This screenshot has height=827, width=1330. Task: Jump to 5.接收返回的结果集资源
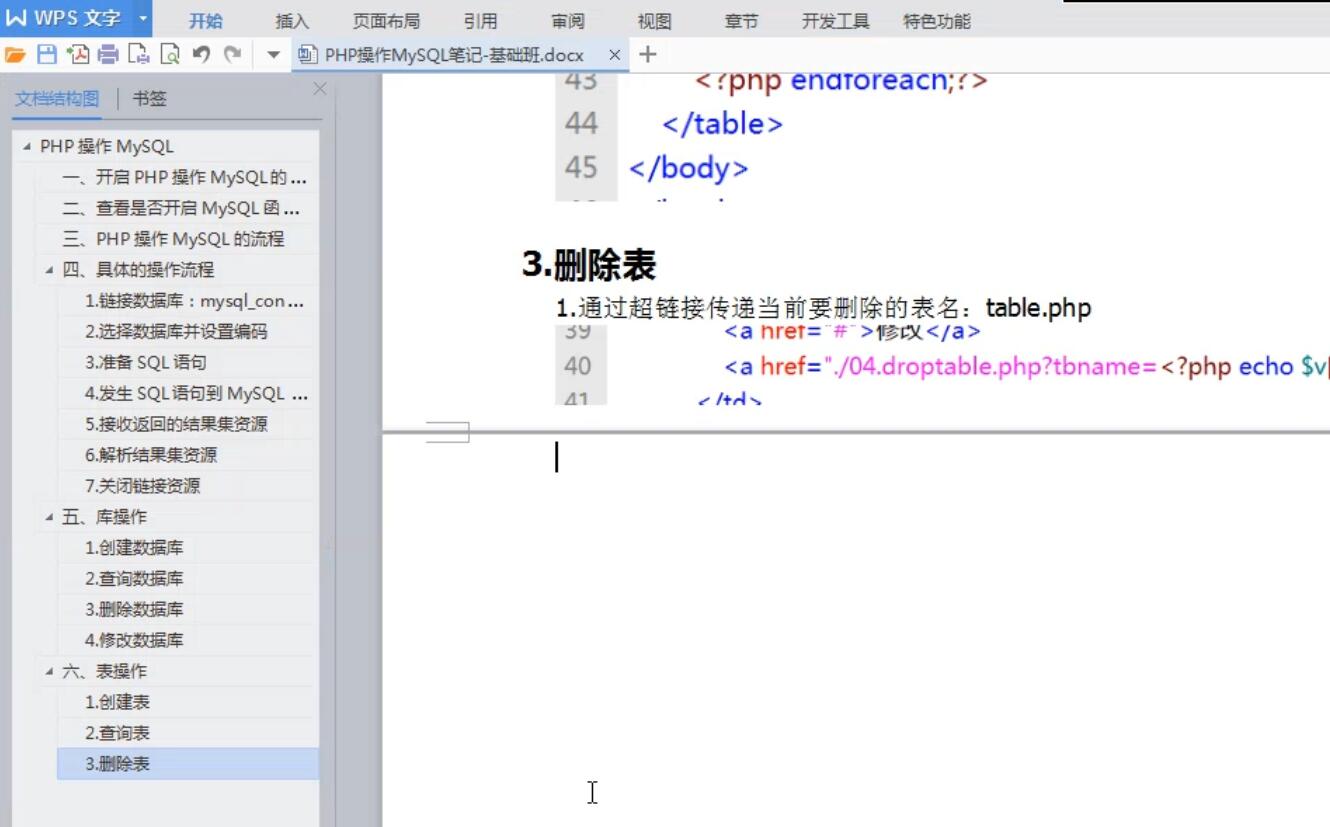[x=176, y=424]
